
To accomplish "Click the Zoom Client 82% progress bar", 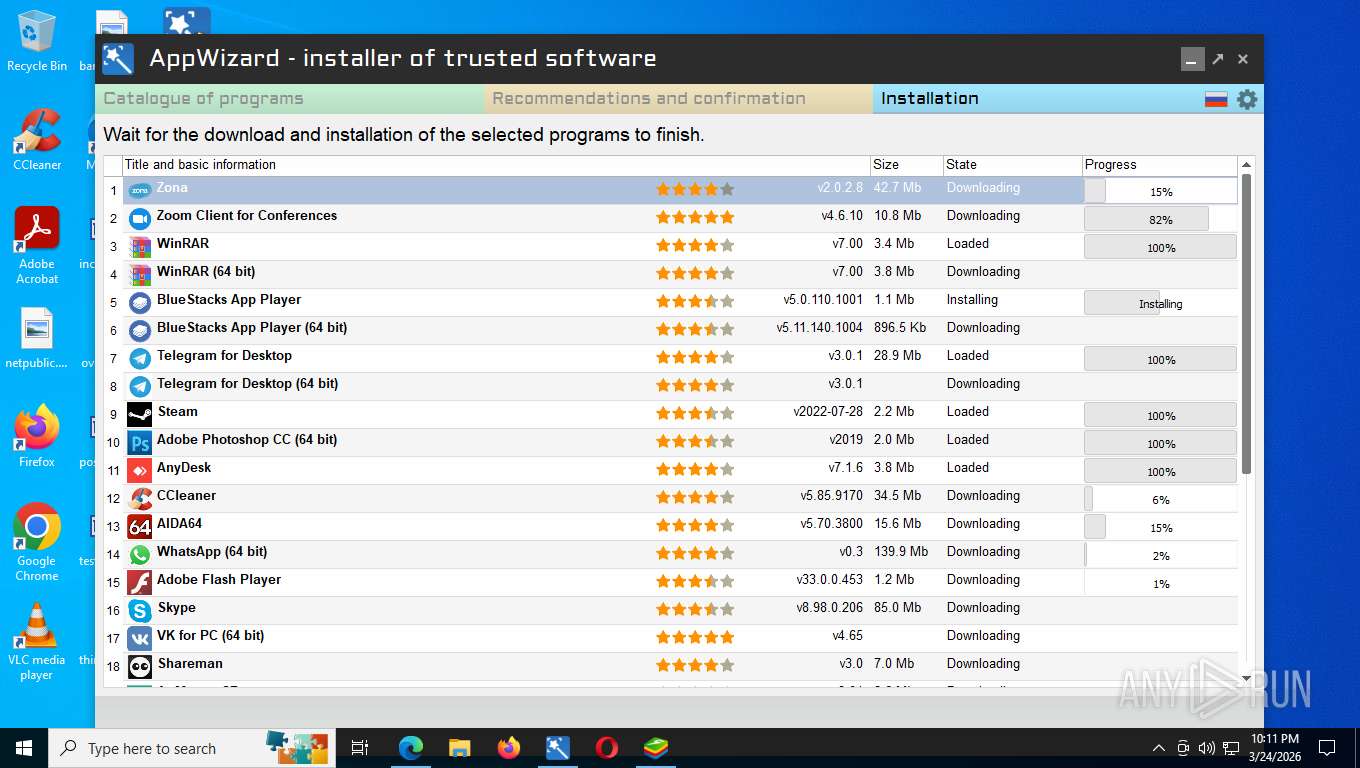I will (x=1161, y=219).
